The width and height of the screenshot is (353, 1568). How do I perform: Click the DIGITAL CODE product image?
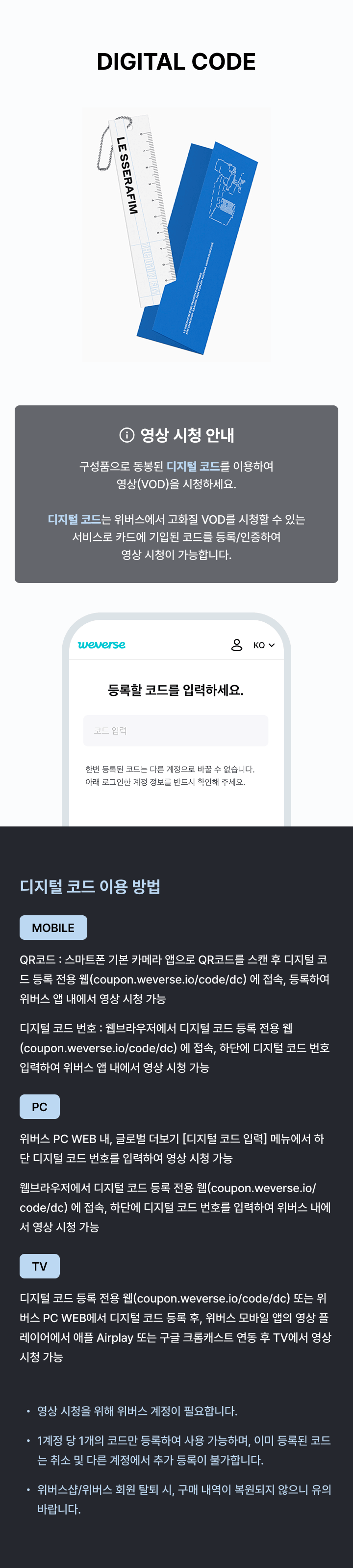click(177, 235)
